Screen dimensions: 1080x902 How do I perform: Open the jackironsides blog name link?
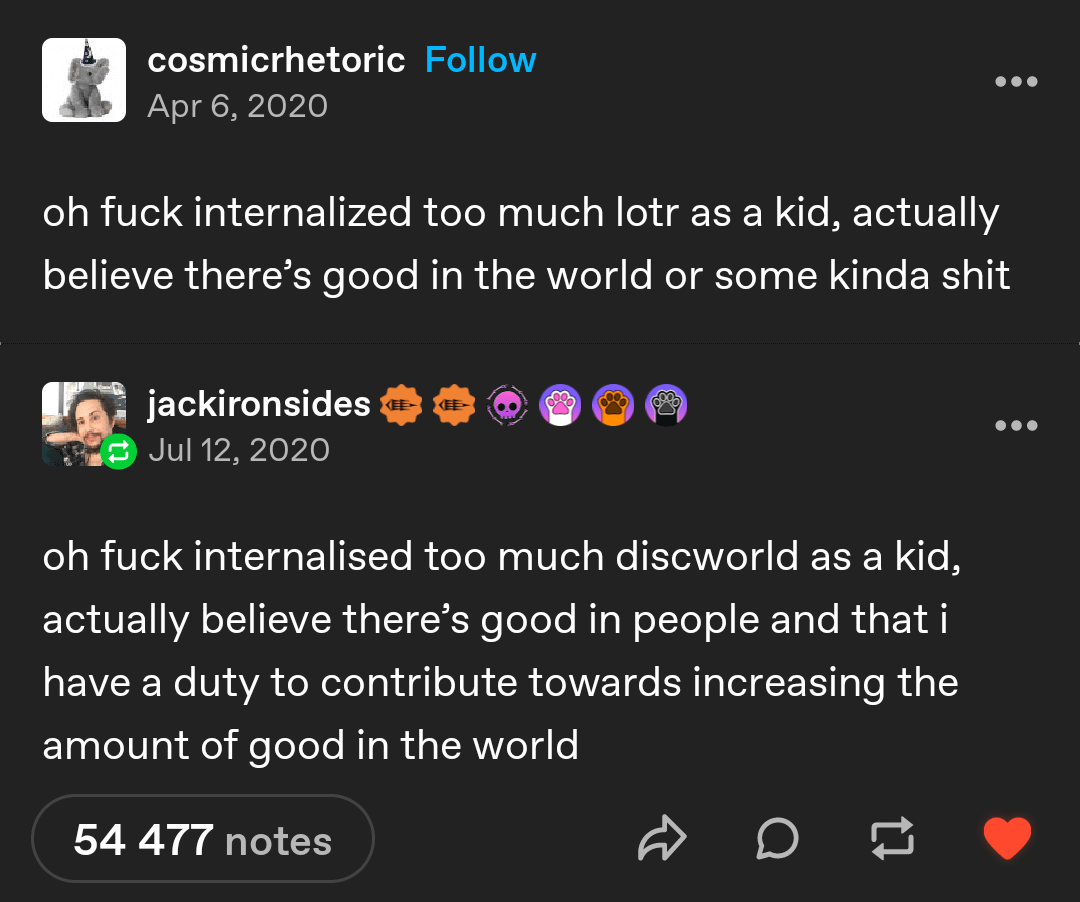259,403
